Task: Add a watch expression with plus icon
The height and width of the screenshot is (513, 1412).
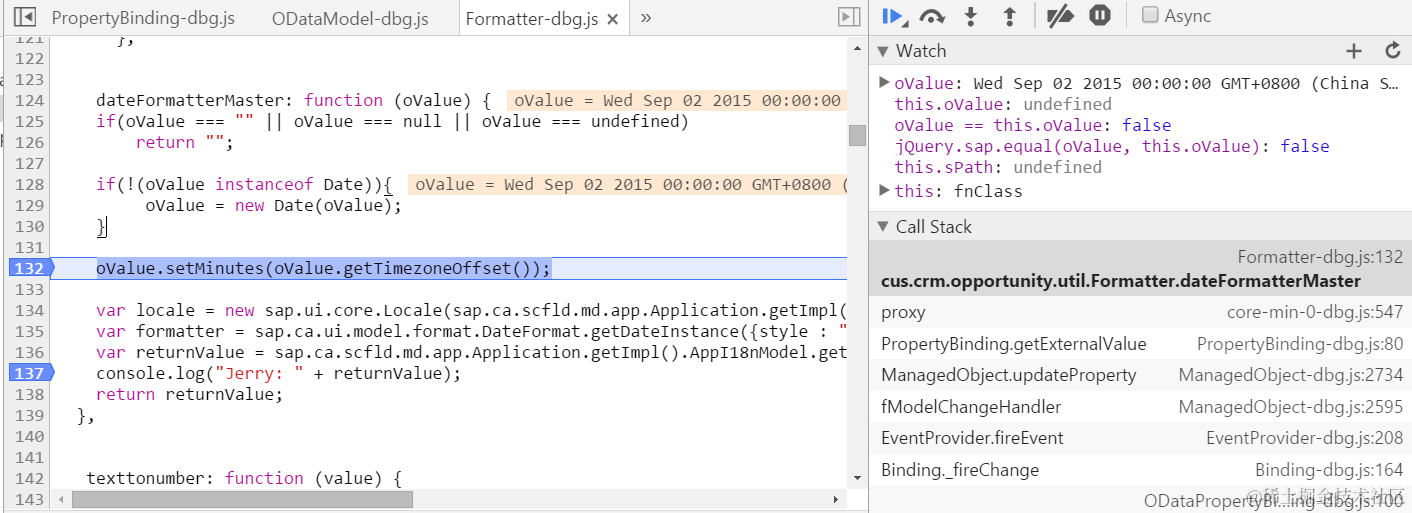Action: [1354, 51]
